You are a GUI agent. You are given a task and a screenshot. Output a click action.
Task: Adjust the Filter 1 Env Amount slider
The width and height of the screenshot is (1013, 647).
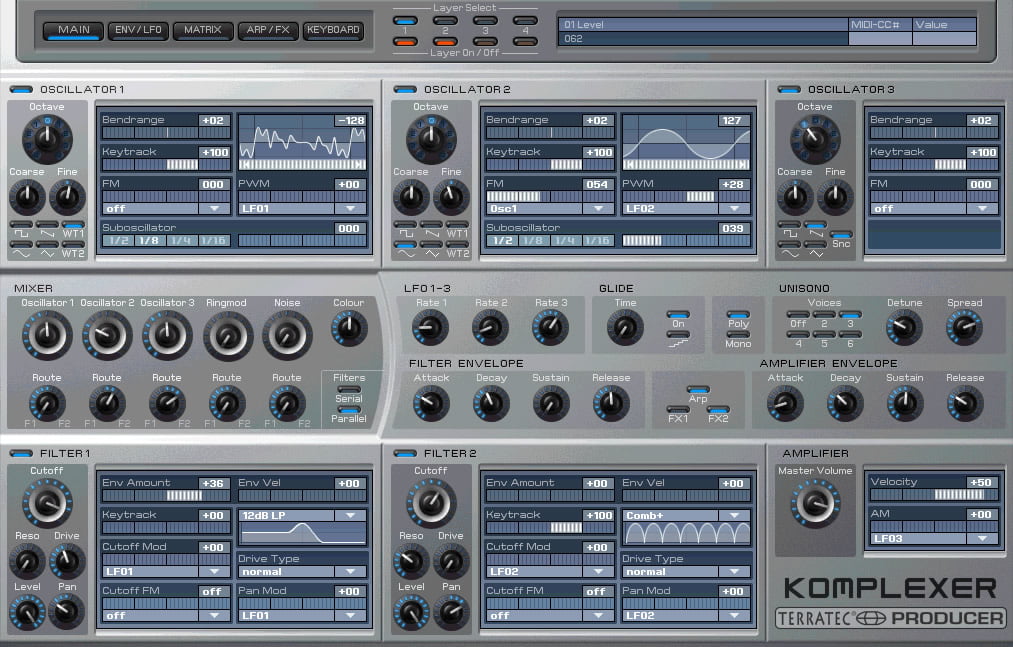[165, 495]
